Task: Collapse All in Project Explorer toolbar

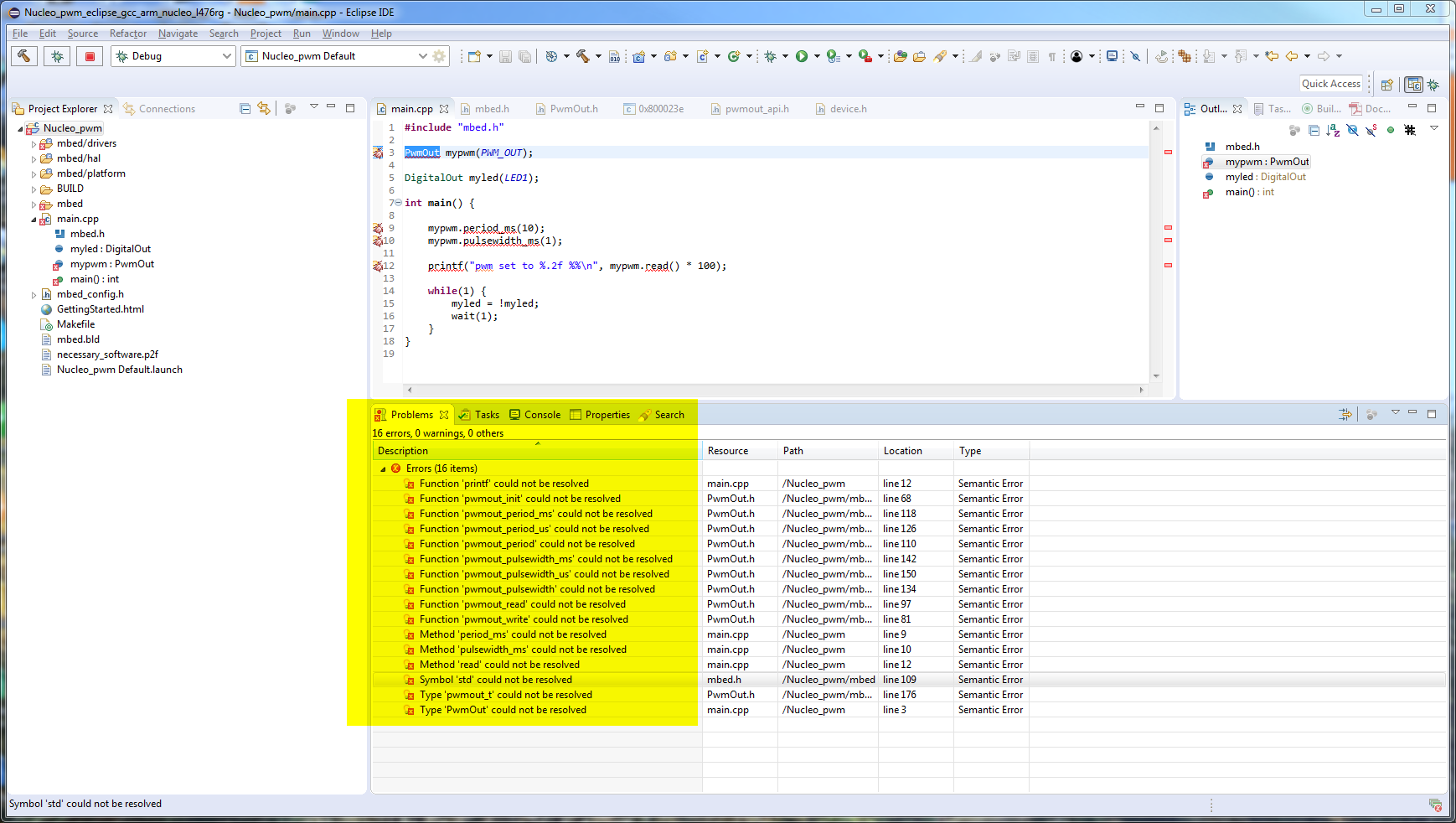Action: click(245, 109)
